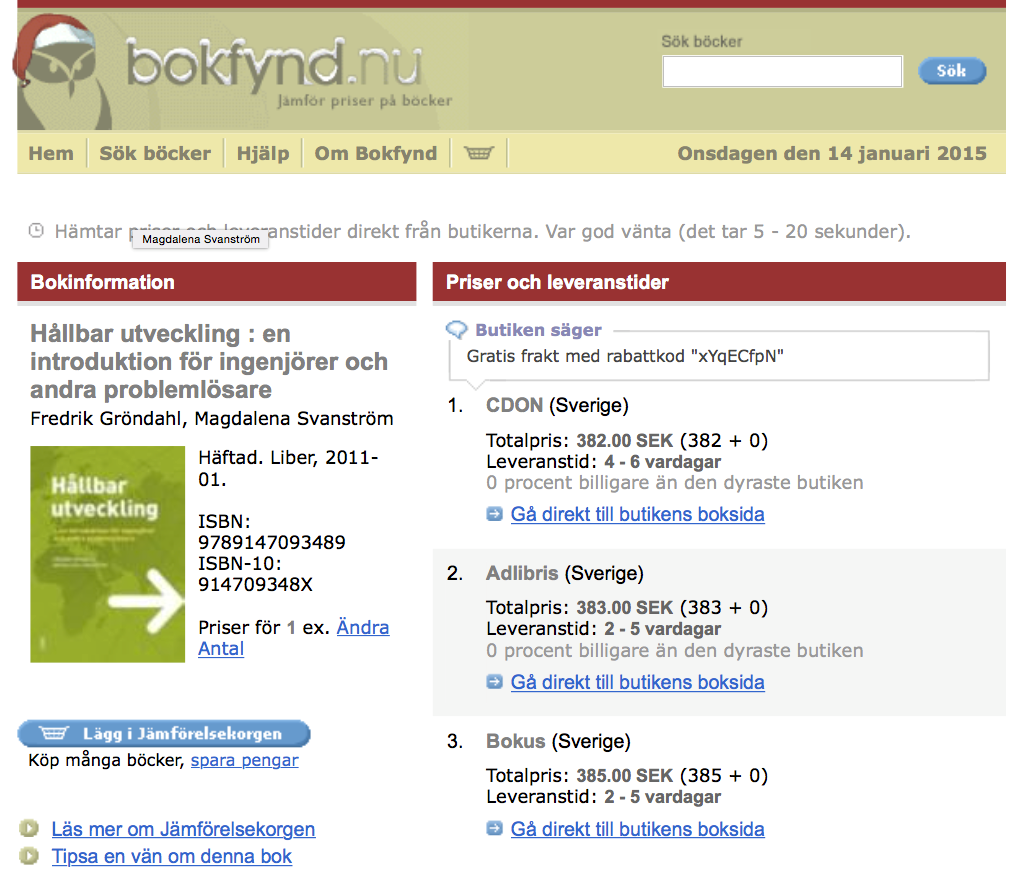The height and width of the screenshot is (871, 1022).
Task: Click the Totalpris 385.00 SEK text
Action: [x=627, y=776]
